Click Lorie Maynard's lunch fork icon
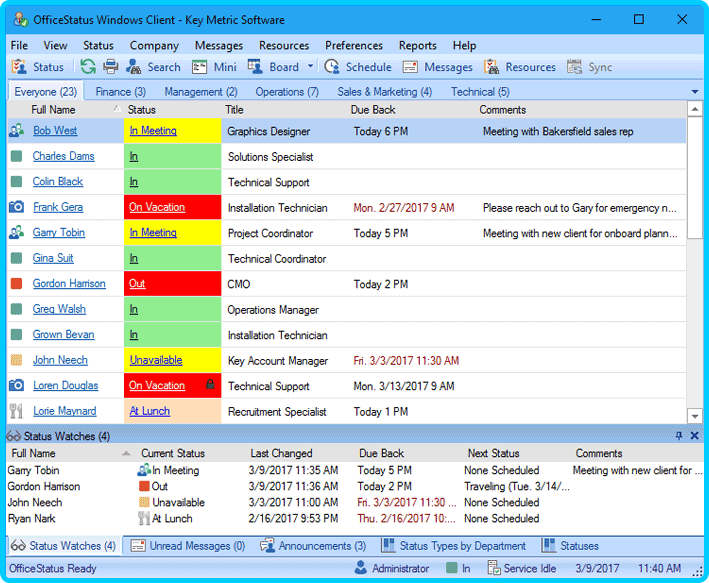The height and width of the screenshot is (583, 709). click(x=16, y=411)
